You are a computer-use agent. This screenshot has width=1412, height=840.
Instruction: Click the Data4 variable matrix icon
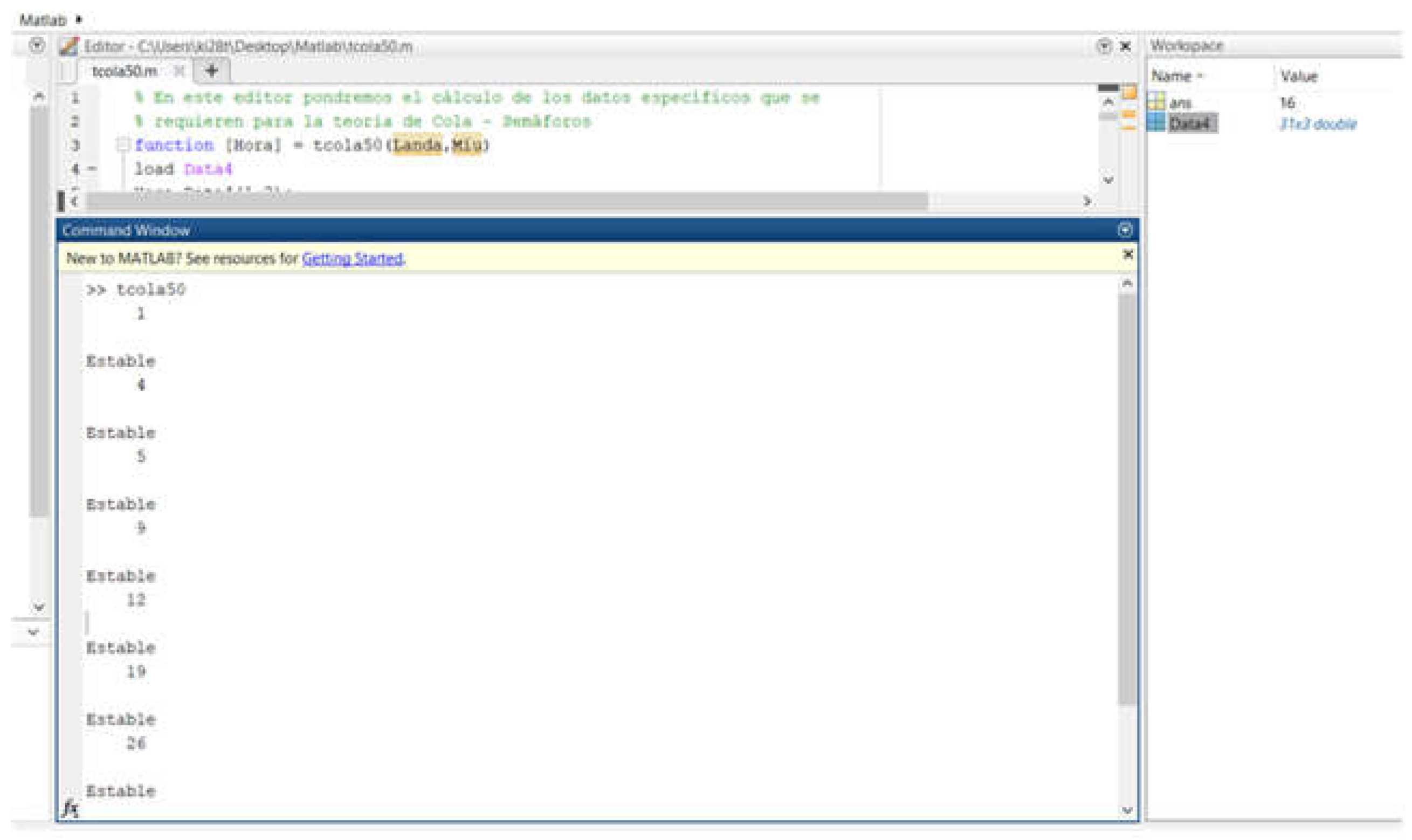click(x=1156, y=123)
